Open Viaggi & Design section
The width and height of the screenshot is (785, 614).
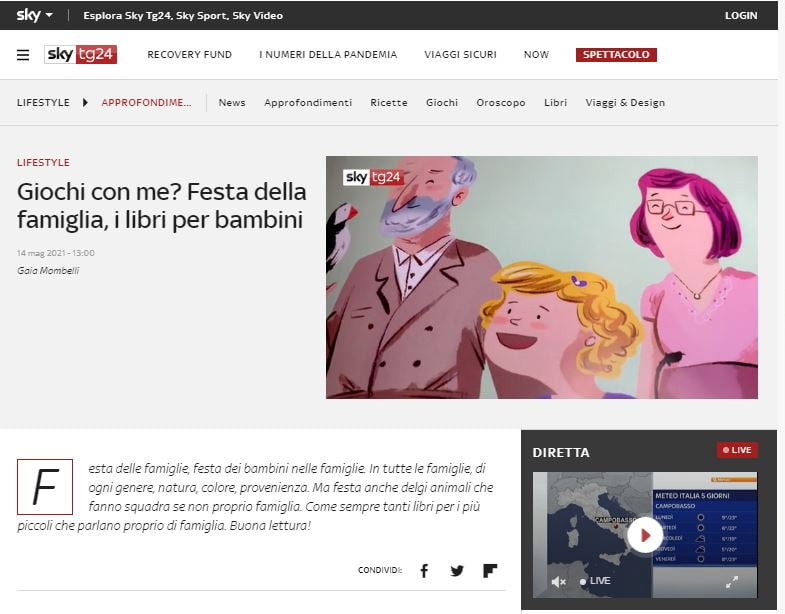625,103
